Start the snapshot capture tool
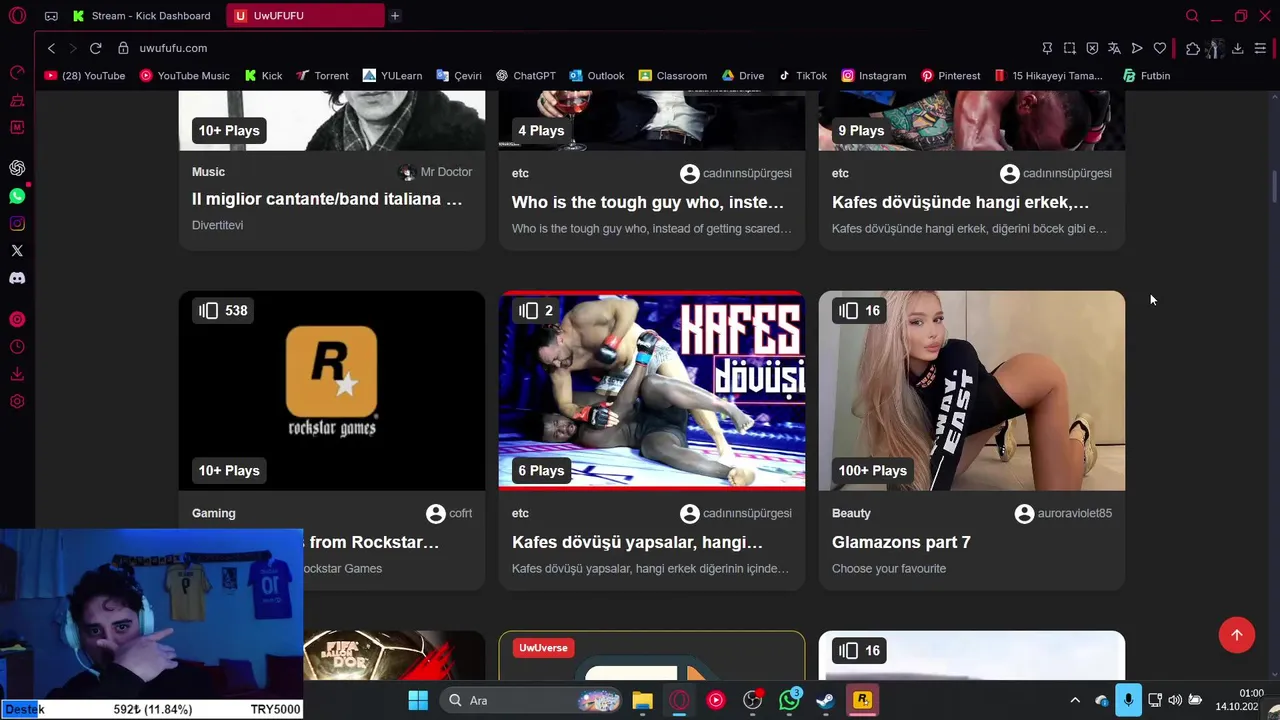Viewport: 1280px width, 720px height. [1070, 48]
